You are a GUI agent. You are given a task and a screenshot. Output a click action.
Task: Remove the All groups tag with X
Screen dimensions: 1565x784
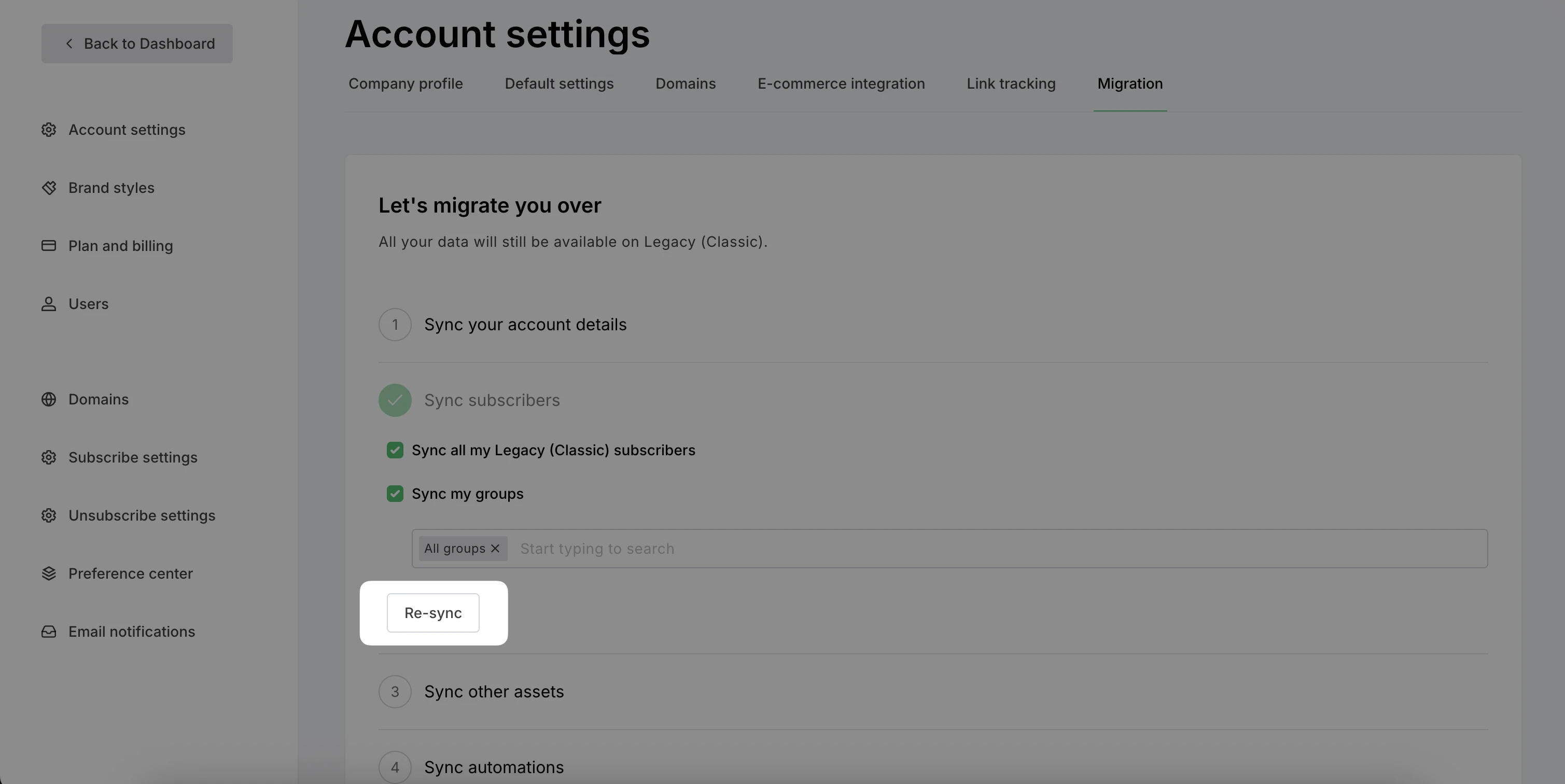[x=495, y=549]
